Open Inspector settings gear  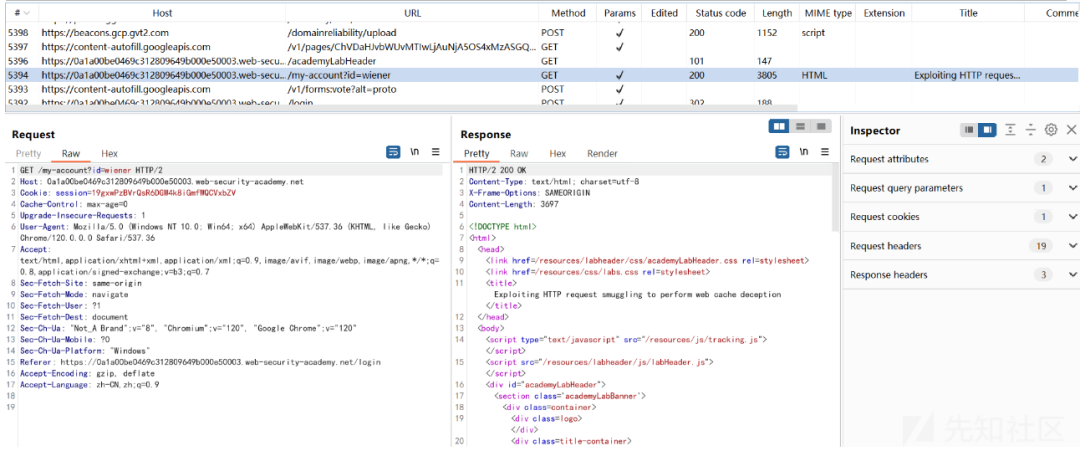[x=1051, y=130]
